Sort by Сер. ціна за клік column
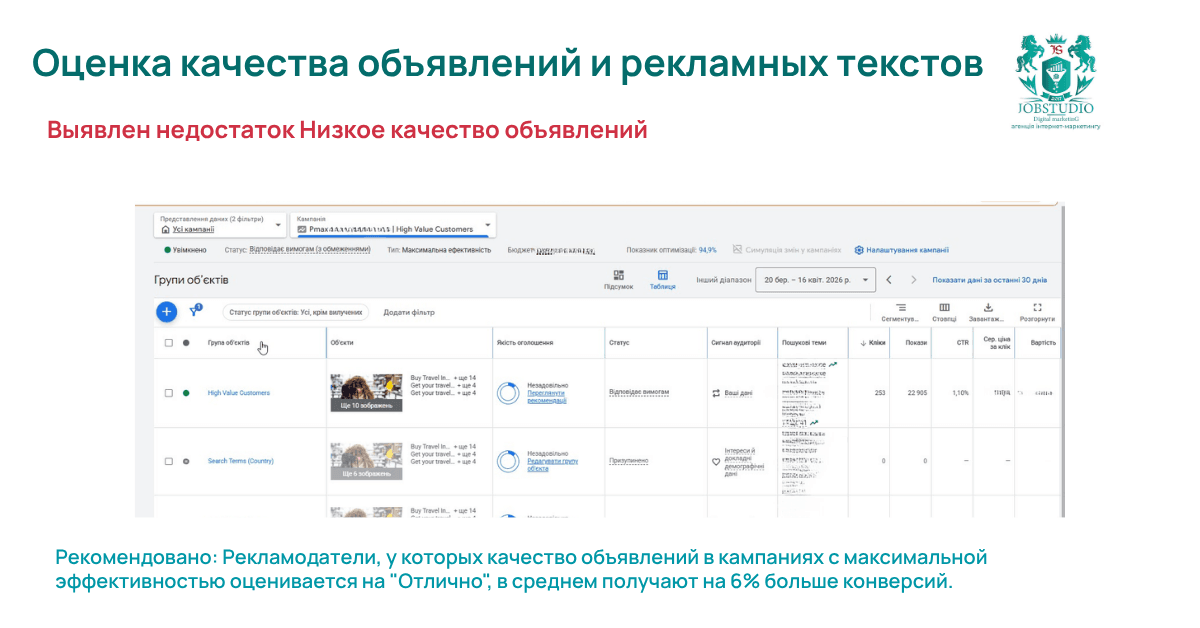This screenshot has height=628, width=1200. tap(996, 342)
